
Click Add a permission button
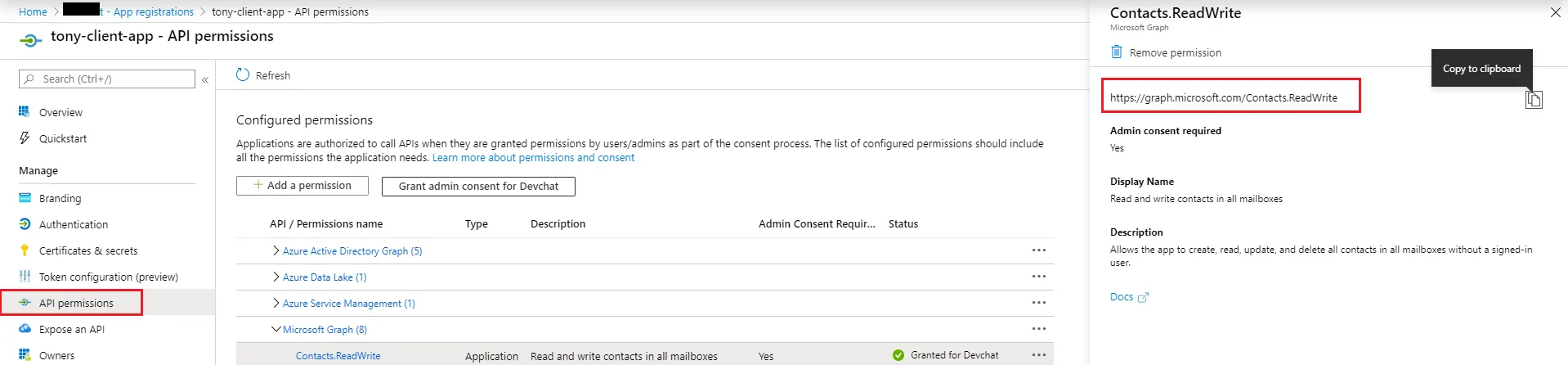[302, 186]
